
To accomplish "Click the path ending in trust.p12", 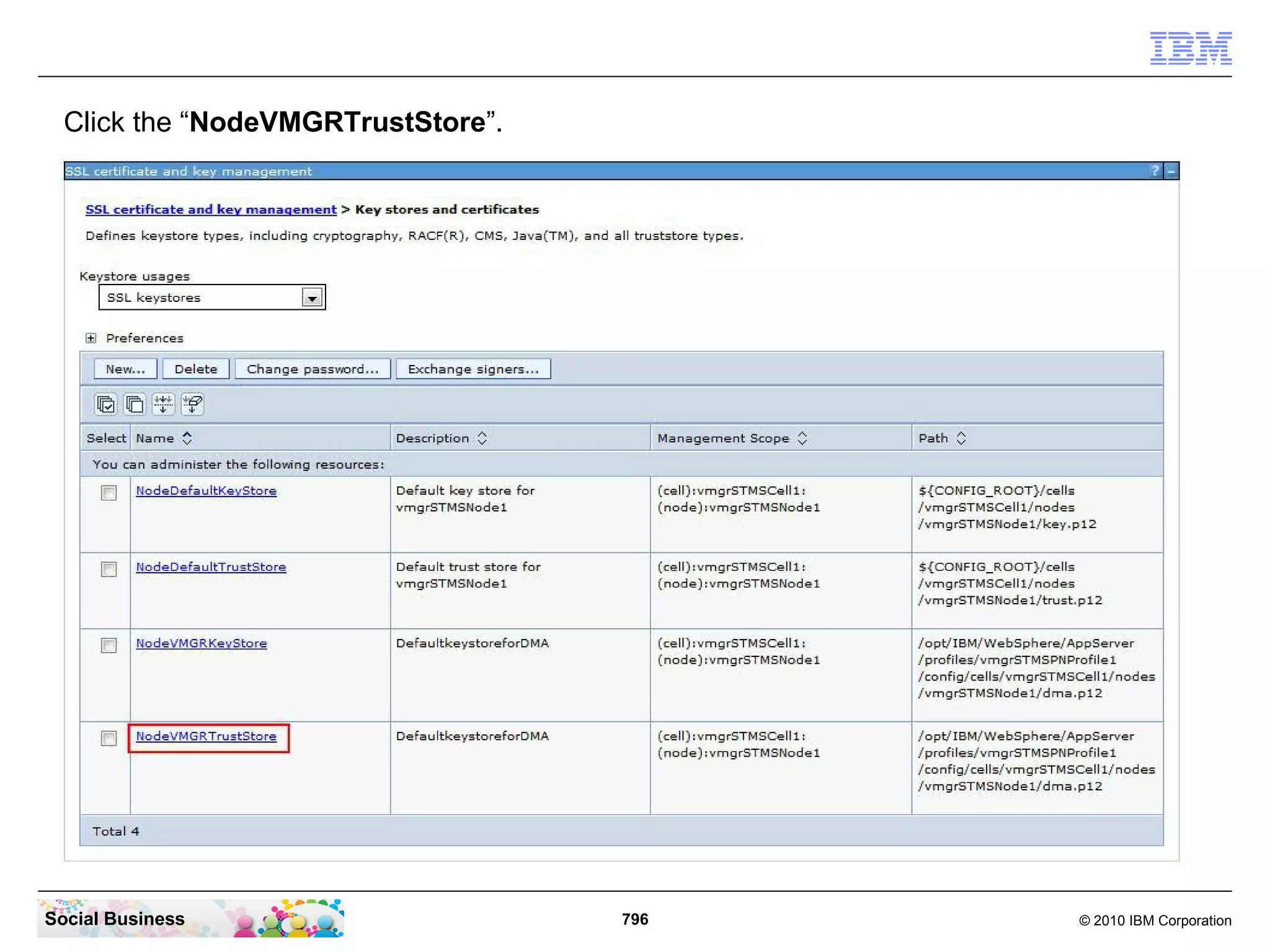I will 1010,583.
